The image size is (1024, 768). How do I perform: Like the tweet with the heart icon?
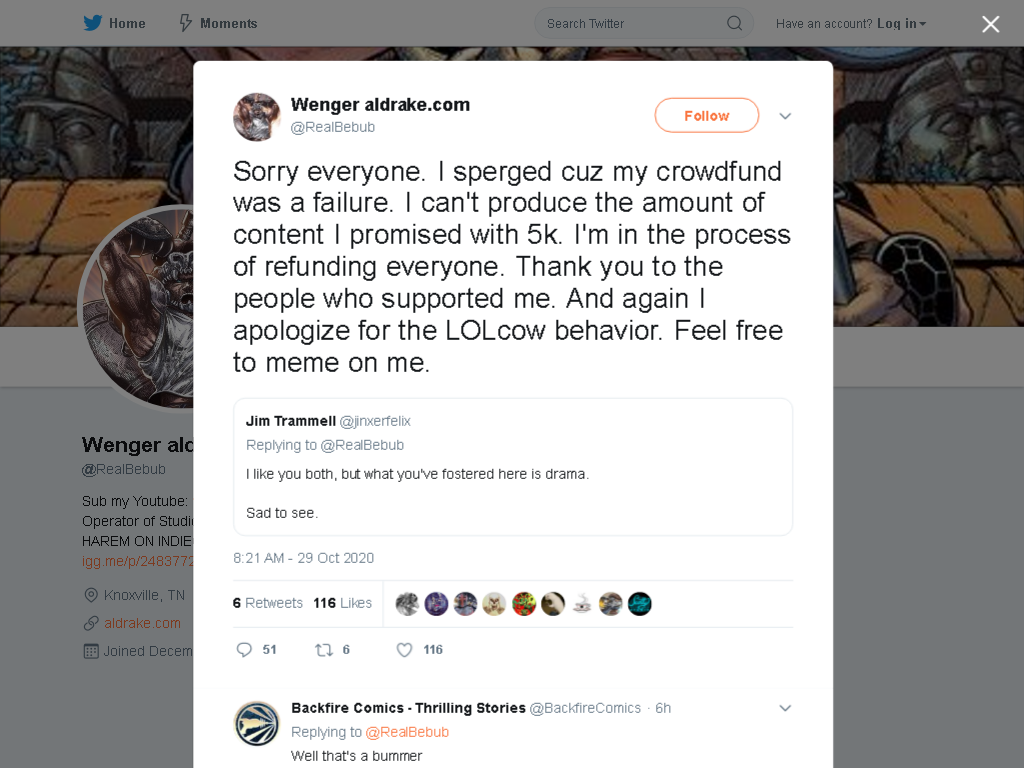404,649
